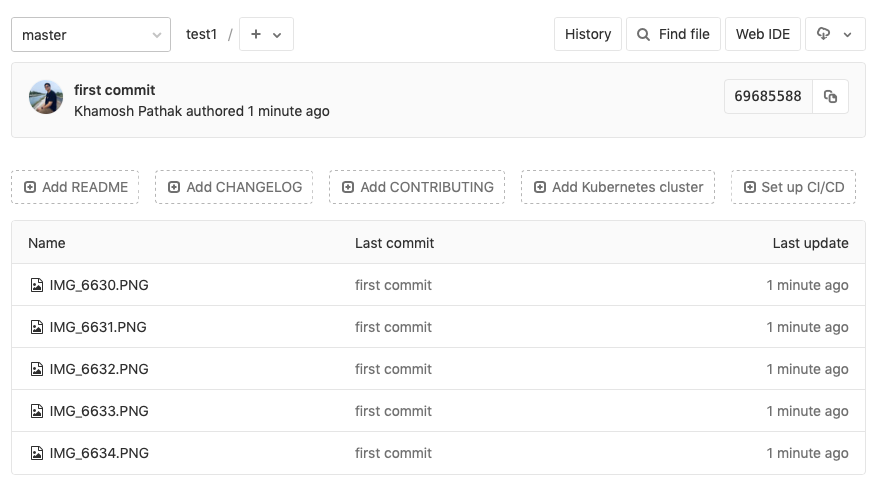Click the image file icon for IMG_6634.PNG
Screen dimensions: 876x487
tap(37, 453)
